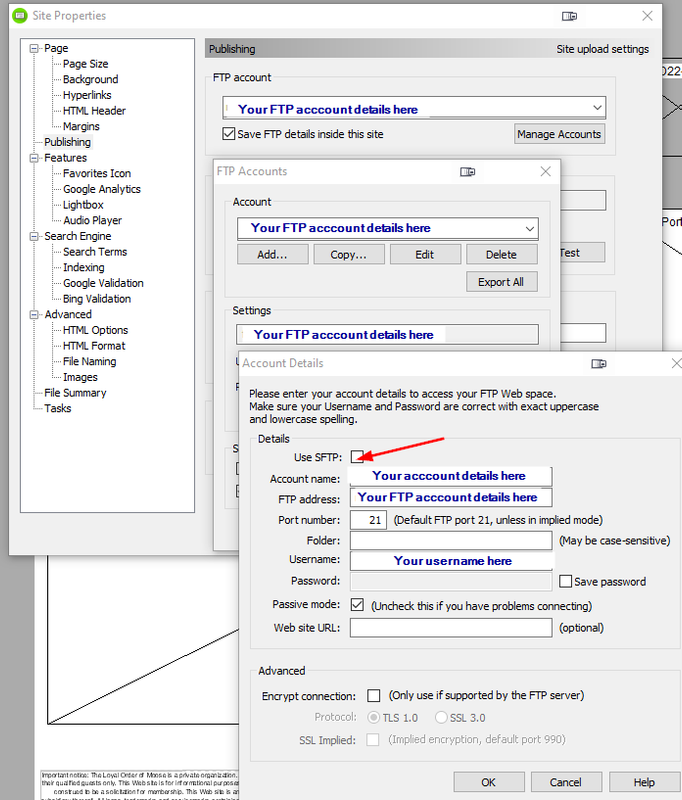Image resolution: width=682 pixels, height=800 pixels.
Task: Click the Test button in Publishing
Action: coord(583,253)
